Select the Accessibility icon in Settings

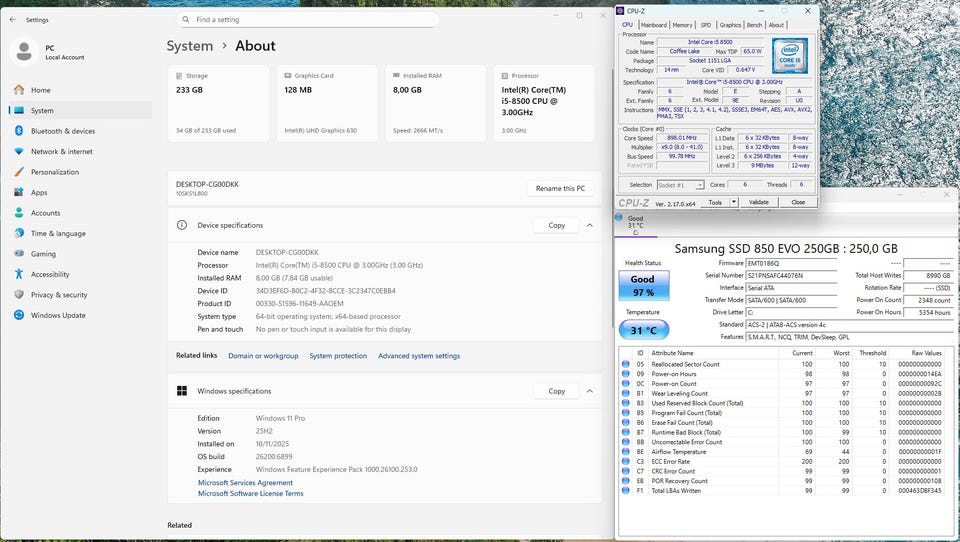(19, 274)
